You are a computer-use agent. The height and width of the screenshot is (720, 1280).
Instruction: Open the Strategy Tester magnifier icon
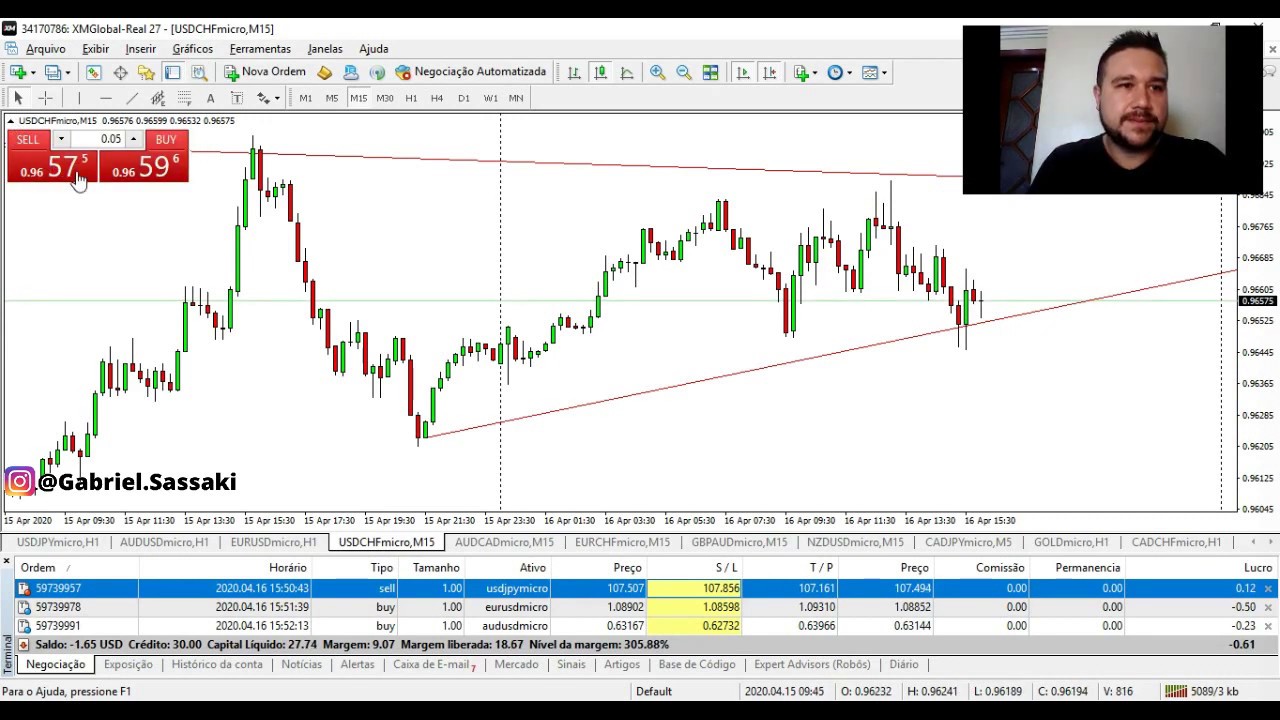click(x=199, y=72)
